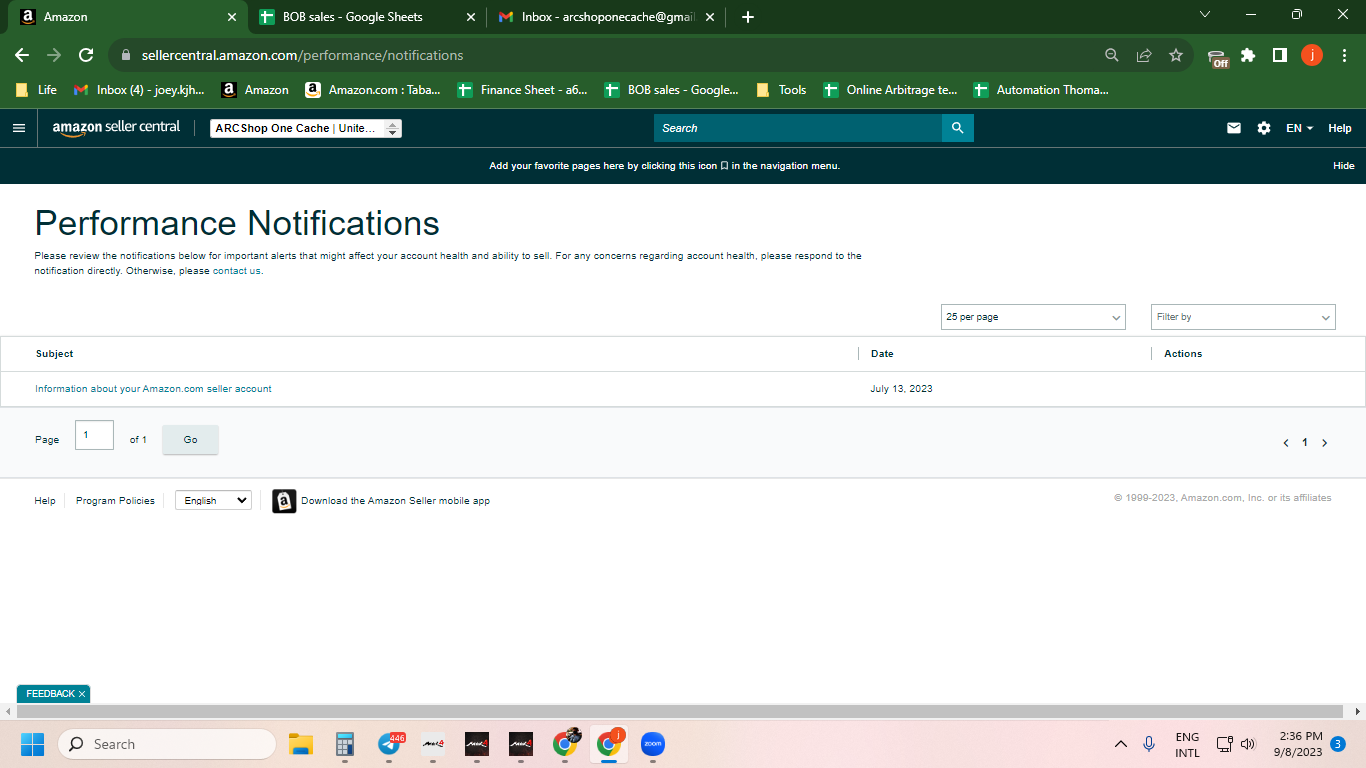Click the Go button for pagination
Viewport: 1366px width, 768px height.
(190, 440)
